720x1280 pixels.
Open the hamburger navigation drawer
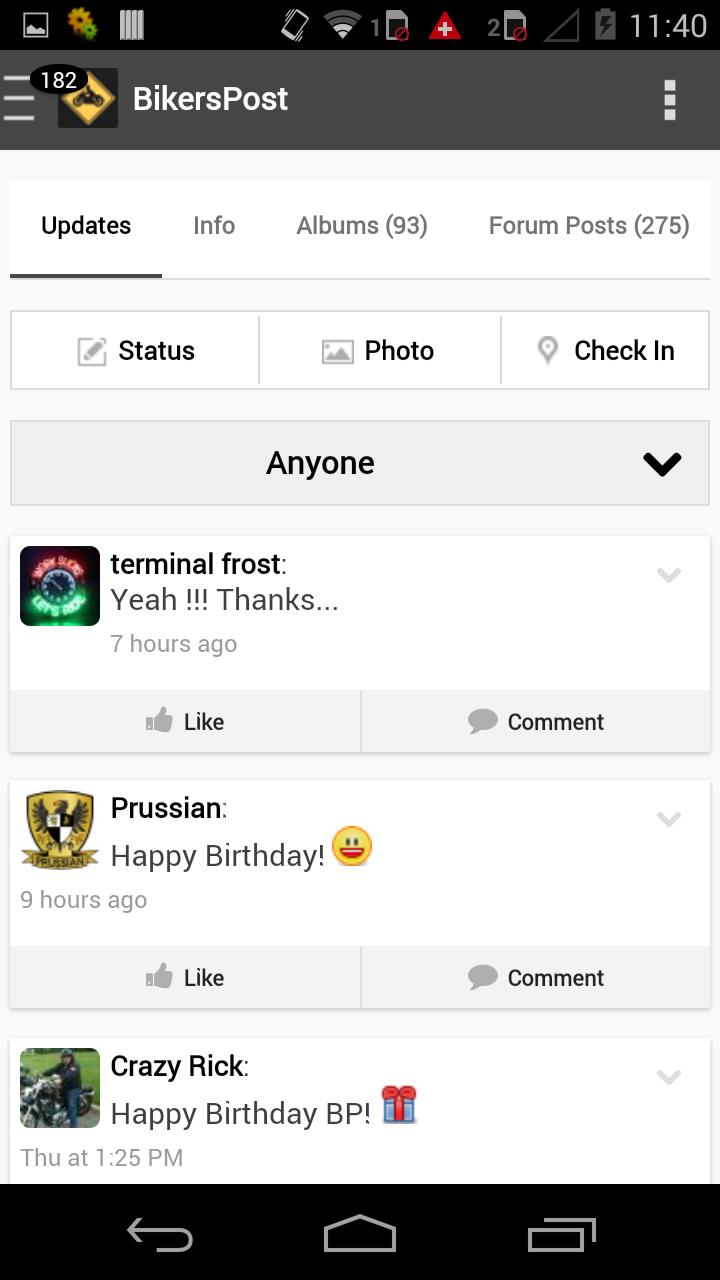(19, 99)
